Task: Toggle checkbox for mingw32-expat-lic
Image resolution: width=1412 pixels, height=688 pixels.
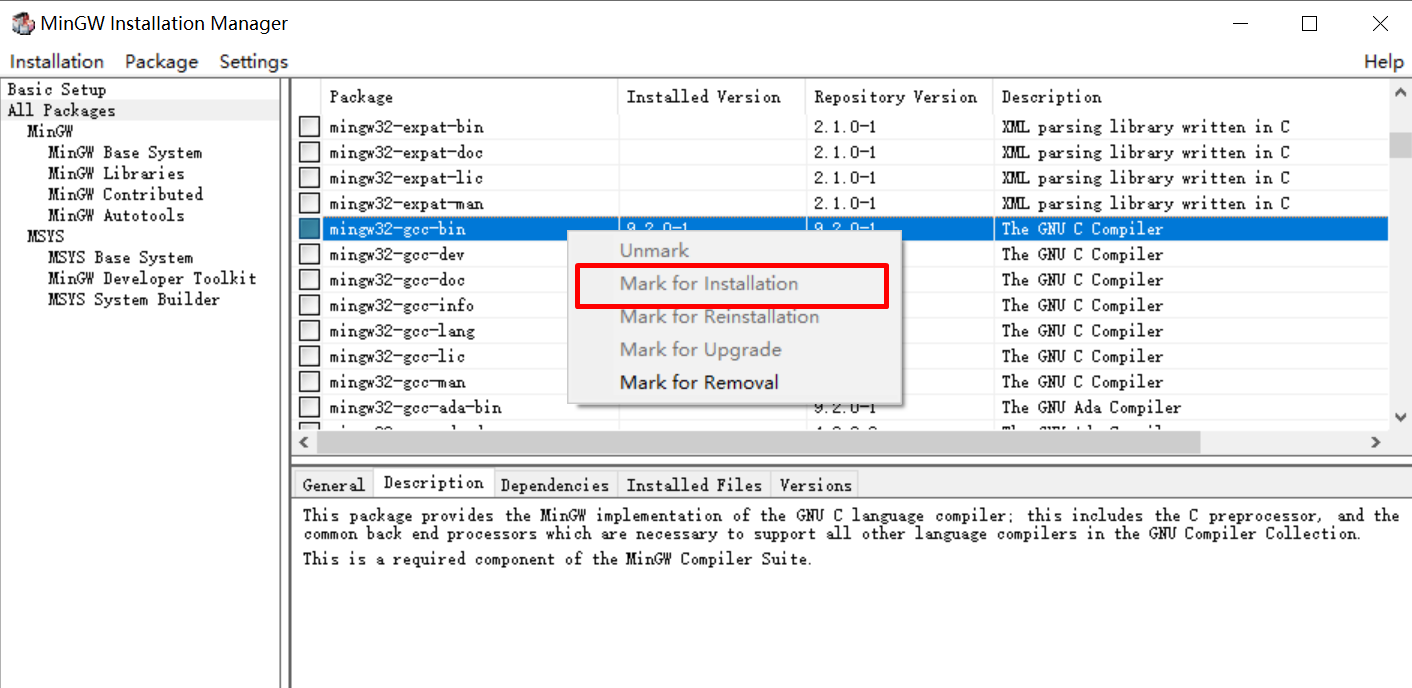Action: click(x=310, y=178)
